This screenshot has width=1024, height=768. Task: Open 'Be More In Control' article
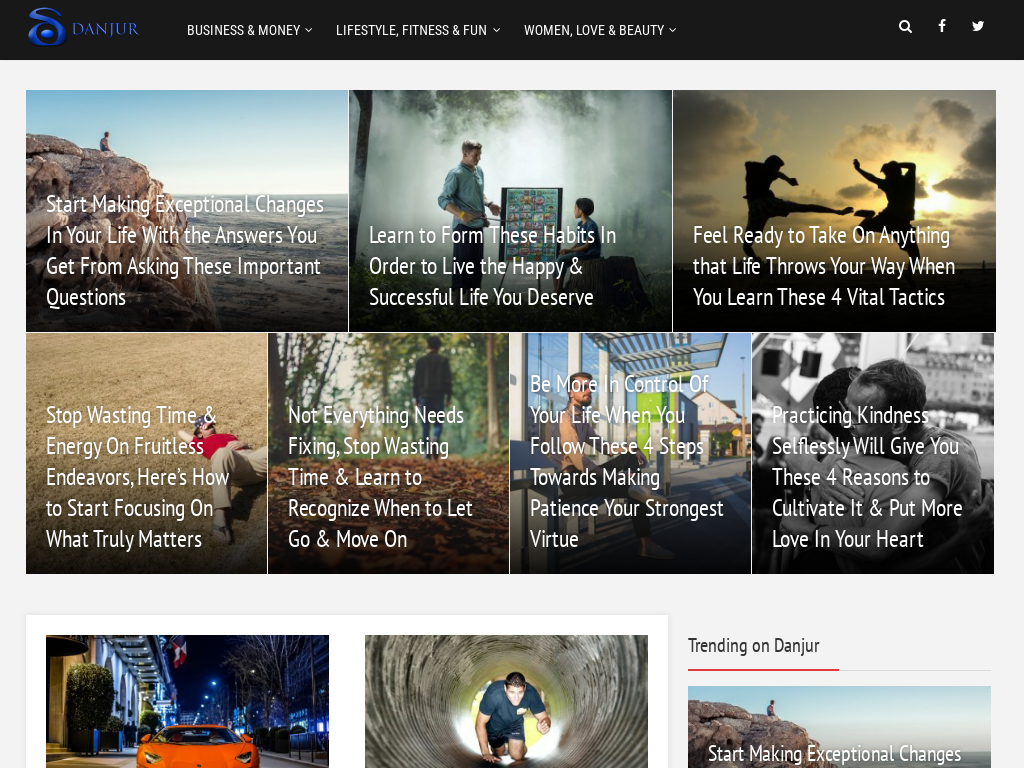630,454
